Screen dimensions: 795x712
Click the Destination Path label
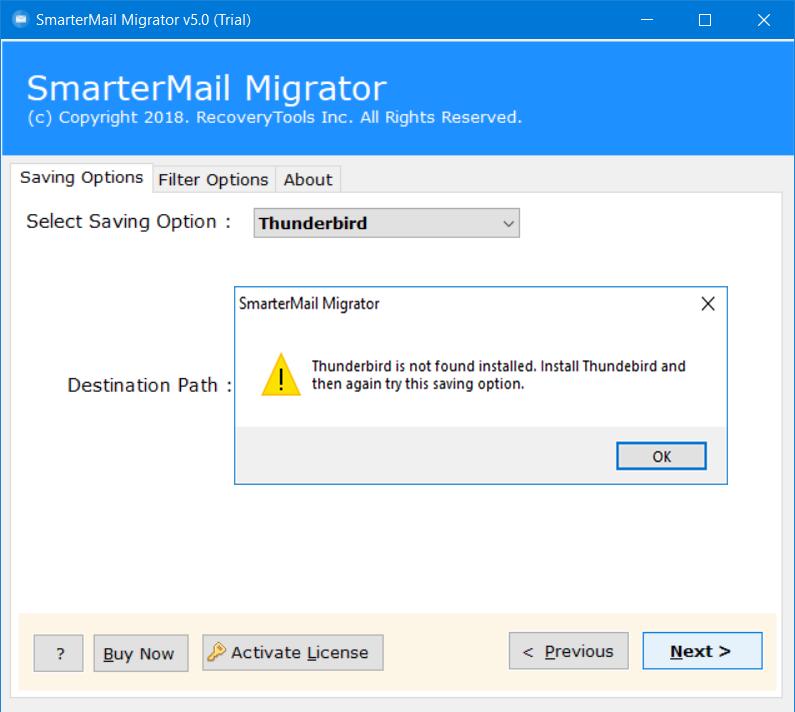150,385
